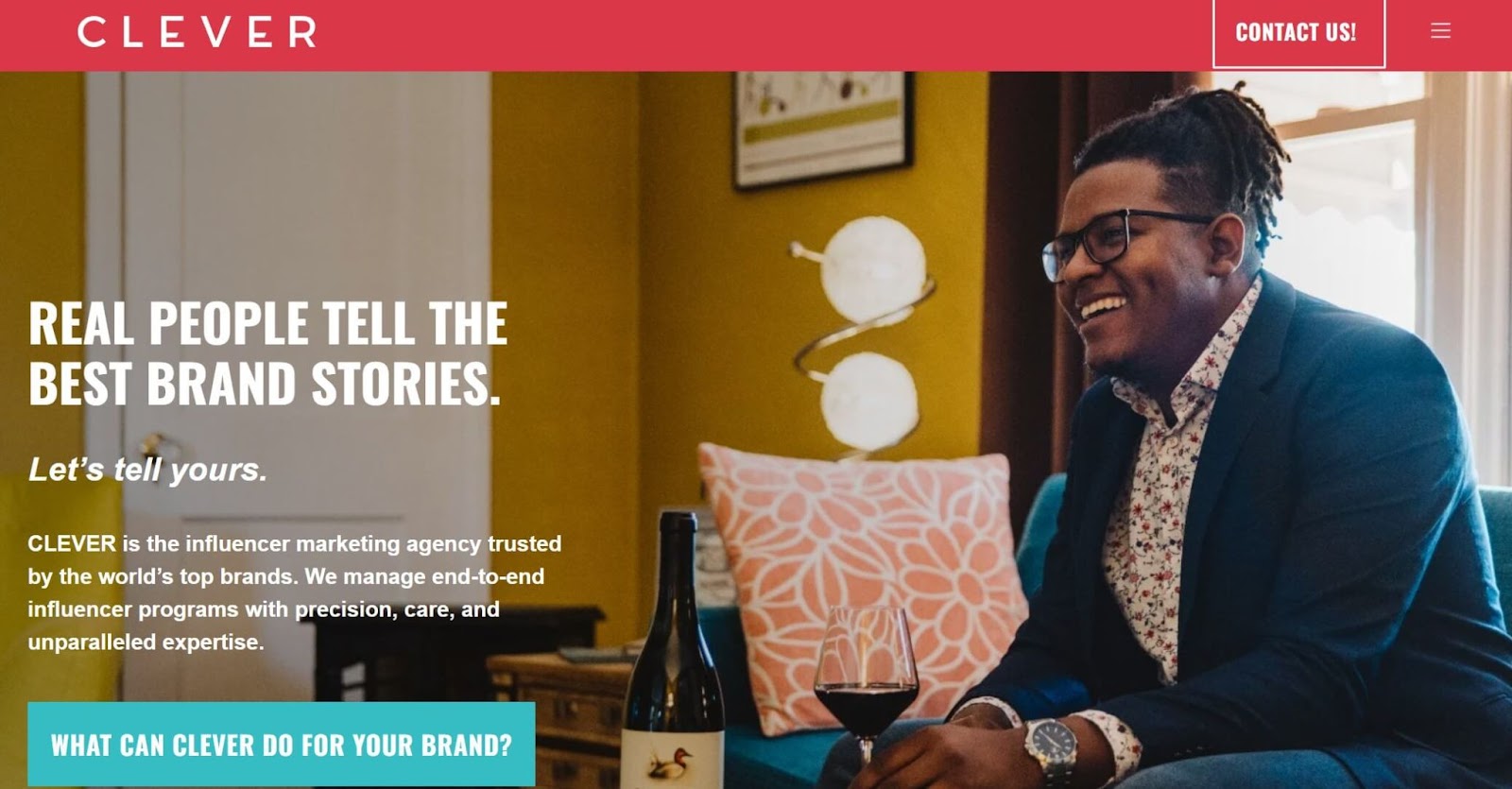The image size is (1512, 789).
Task: Click the 'Let's tell yours.' tagline
Action: 147,470
